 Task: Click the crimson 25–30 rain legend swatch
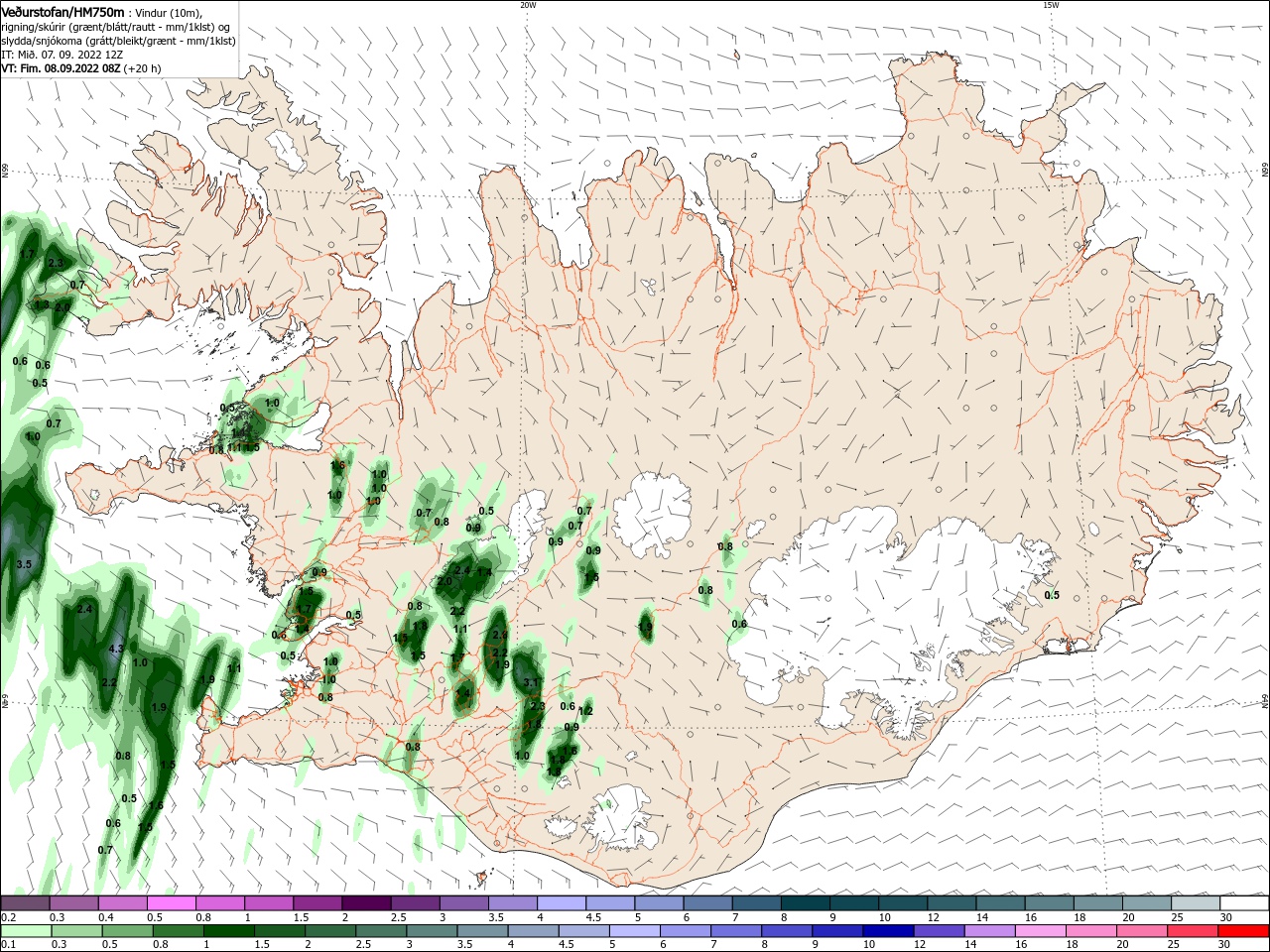pos(1194,931)
